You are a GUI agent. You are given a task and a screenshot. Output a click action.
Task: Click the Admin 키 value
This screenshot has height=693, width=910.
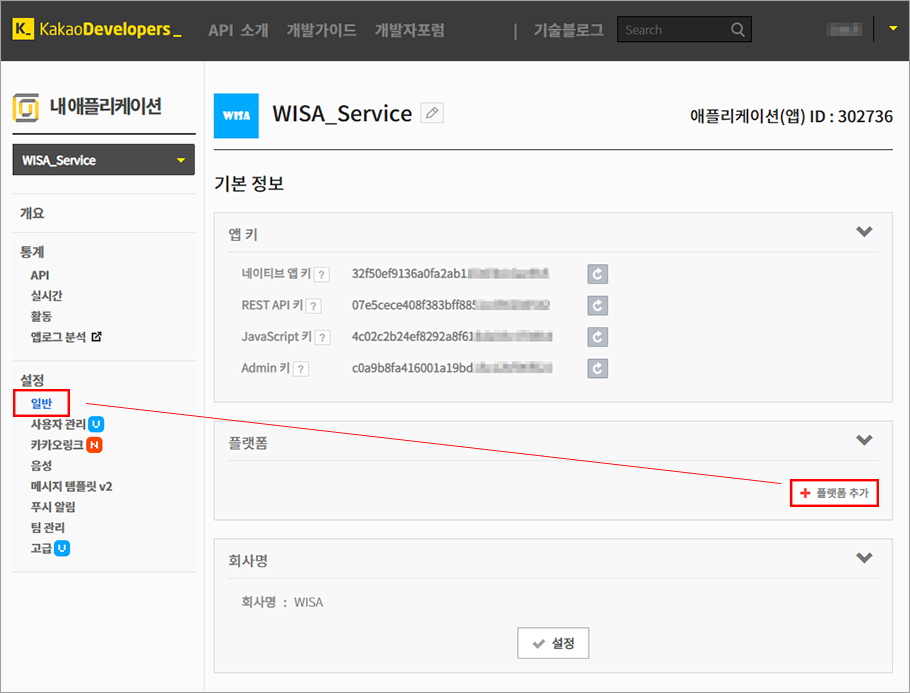452,367
